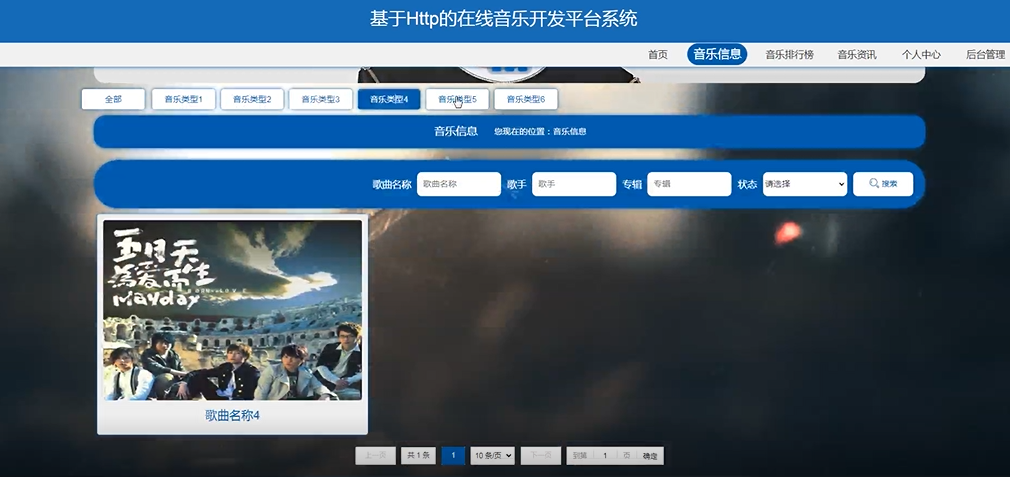Open the Mayday album cover thumbnail
Viewport: 1010px width, 477px height.
tap(233, 310)
